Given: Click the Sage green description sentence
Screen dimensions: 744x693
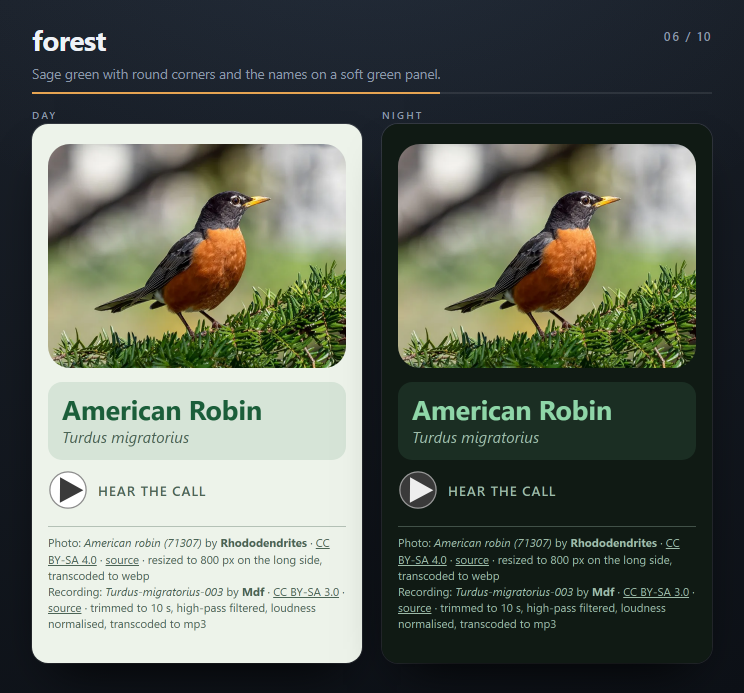Looking at the screenshot, I should coord(236,74).
